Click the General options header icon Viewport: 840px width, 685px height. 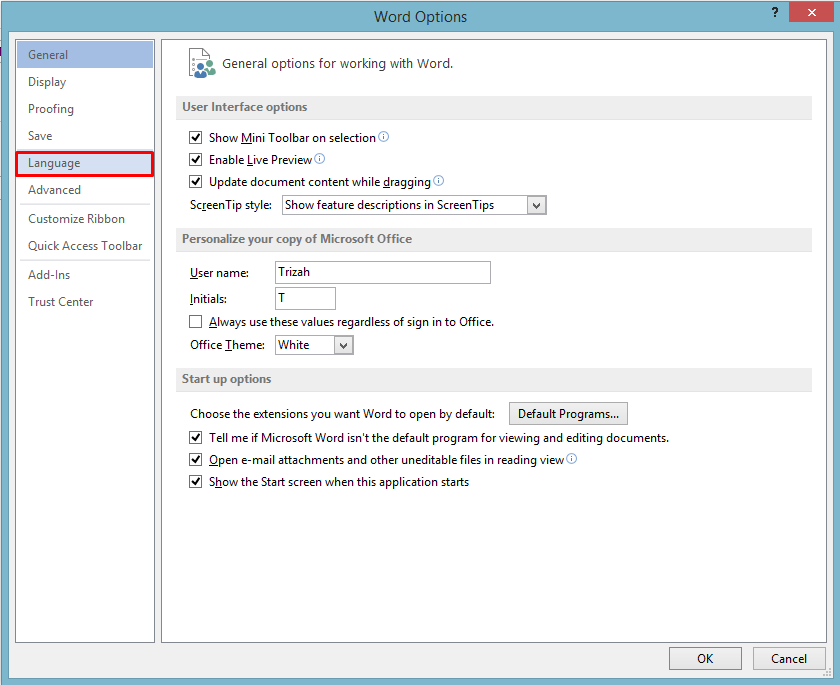[201, 63]
